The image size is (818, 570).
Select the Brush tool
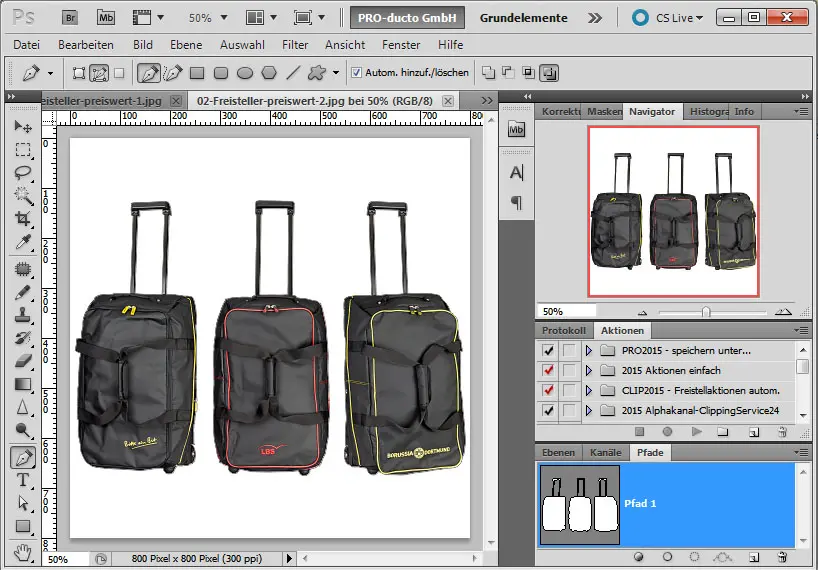pyautogui.click(x=22, y=293)
